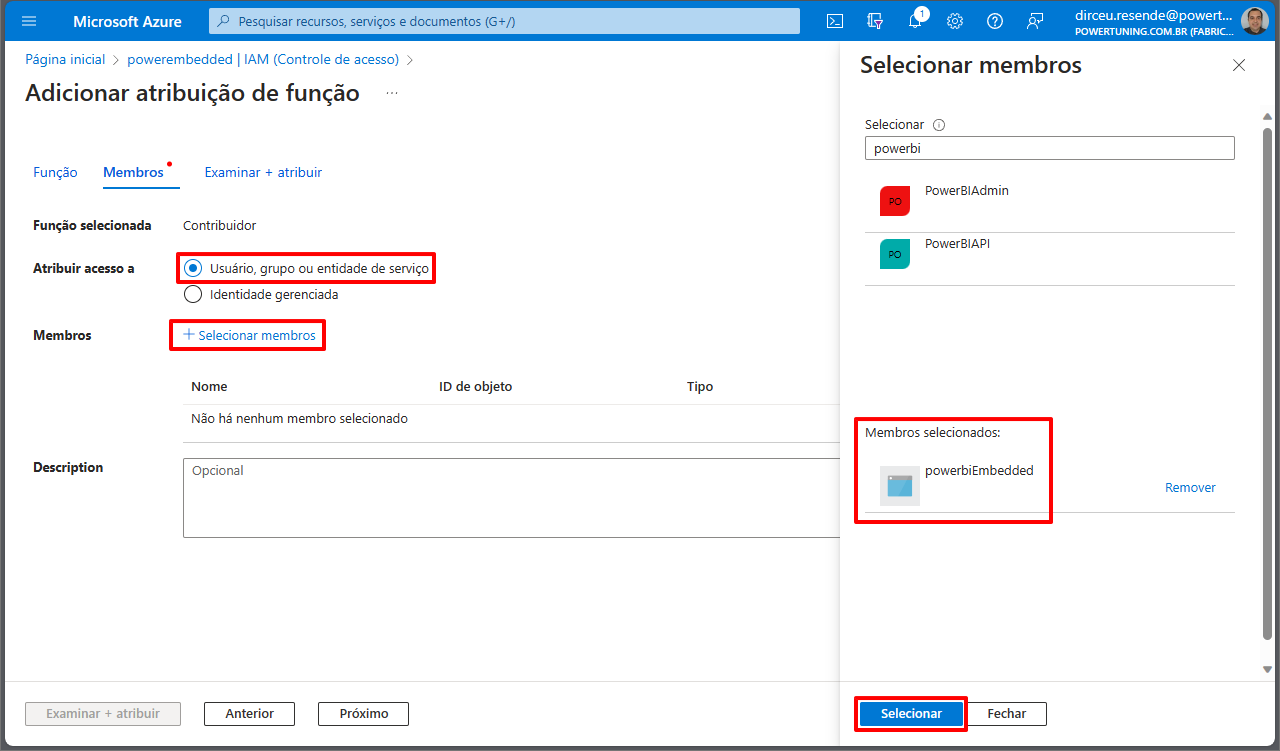The width and height of the screenshot is (1280, 751).
Task: Open the directories and subscriptions filter icon
Action: coord(876,21)
